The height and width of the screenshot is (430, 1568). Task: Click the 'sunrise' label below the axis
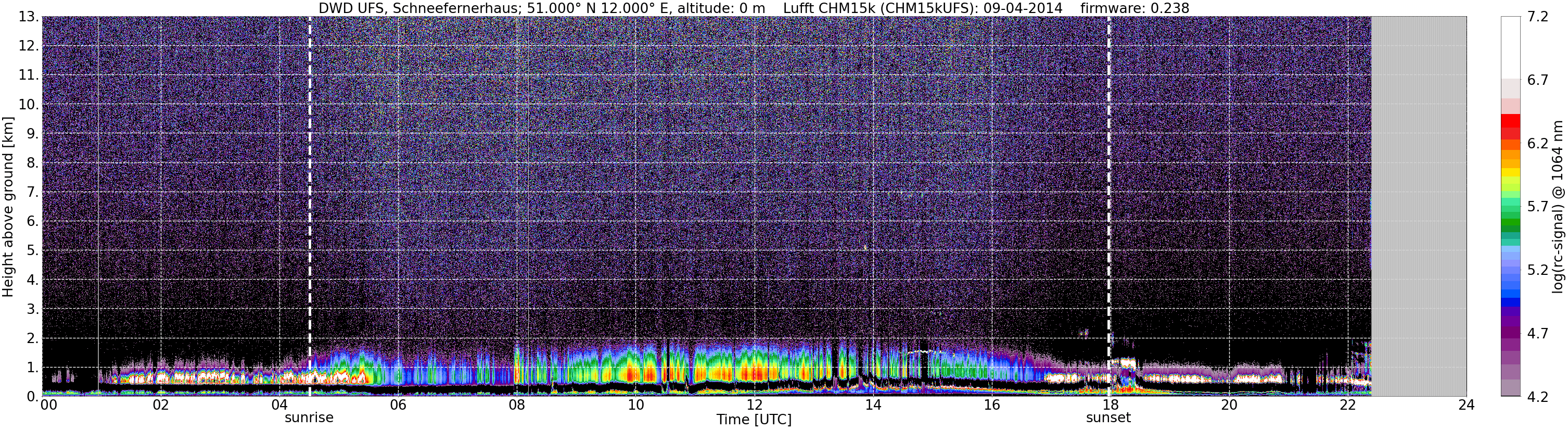(309, 418)
